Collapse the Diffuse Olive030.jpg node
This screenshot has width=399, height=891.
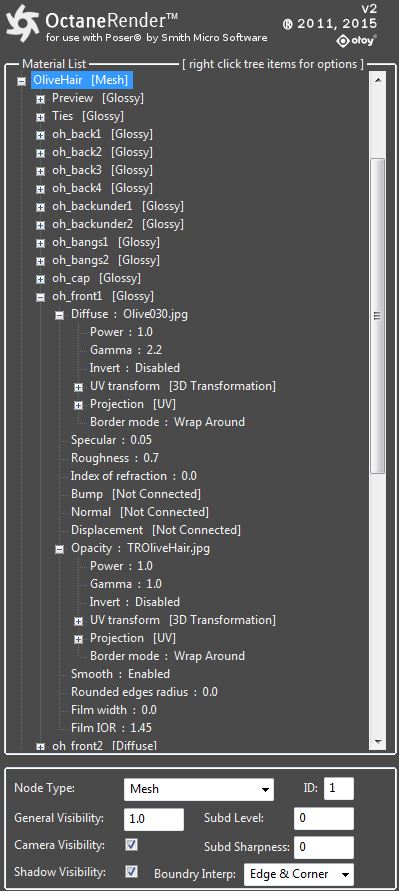pos(59,315)
